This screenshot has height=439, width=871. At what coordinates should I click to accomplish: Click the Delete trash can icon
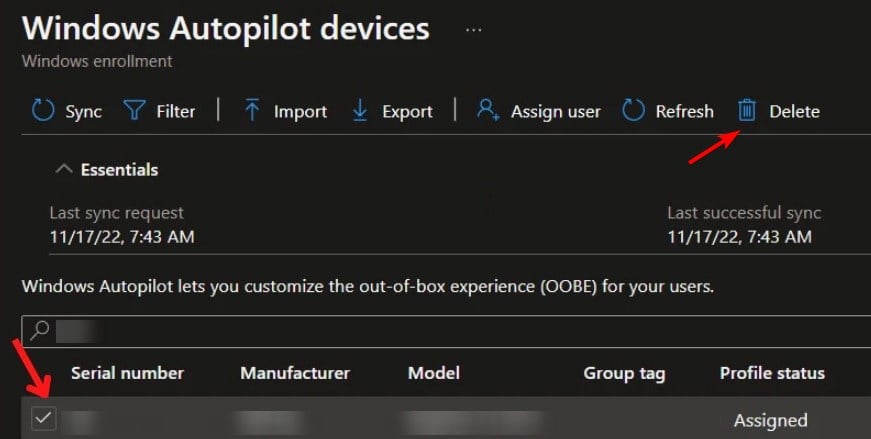pyautogui.click(x=747, y=111)
